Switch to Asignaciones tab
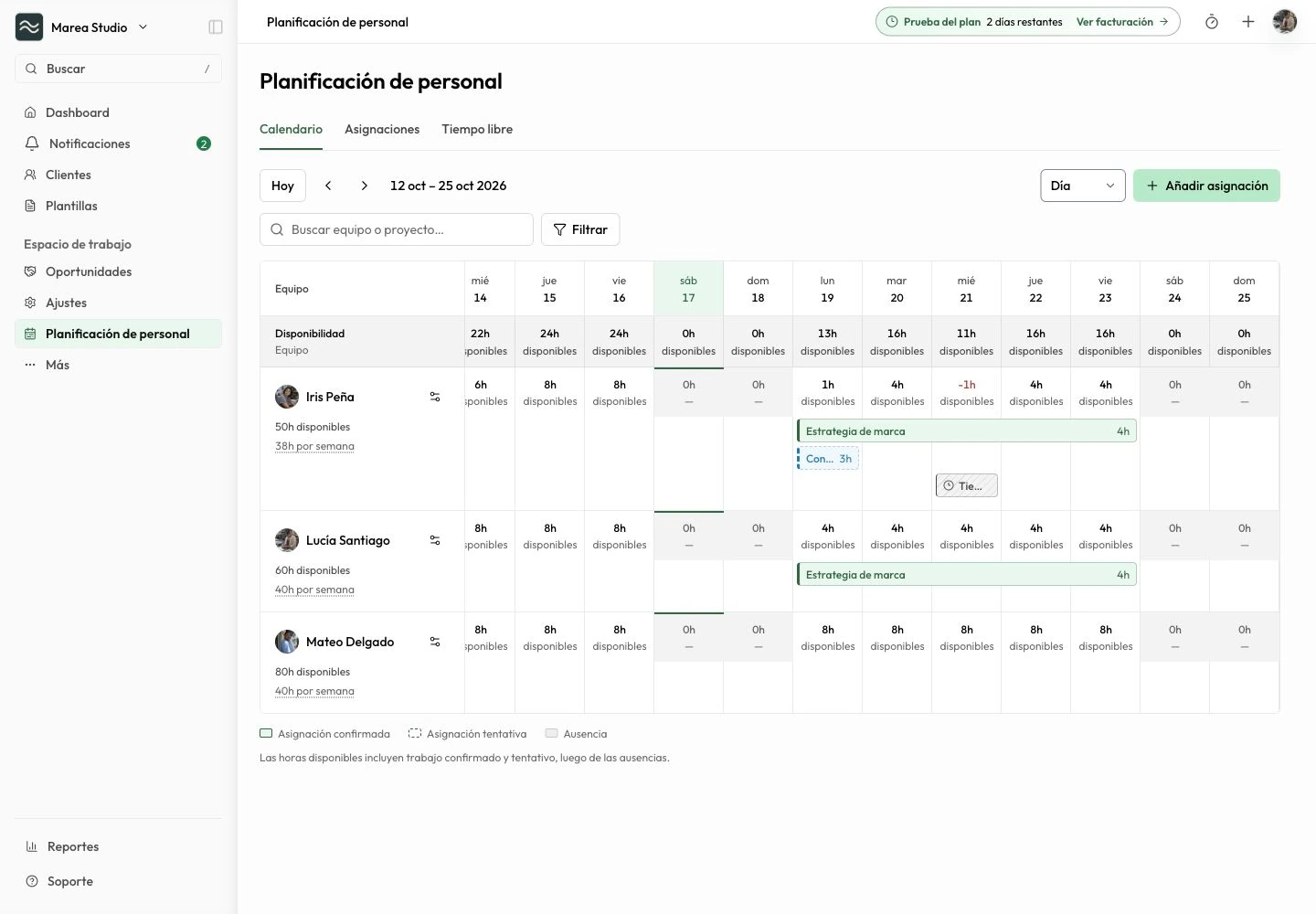The width and height of the screenshot is (1316, 914). (x=382, y=129)
